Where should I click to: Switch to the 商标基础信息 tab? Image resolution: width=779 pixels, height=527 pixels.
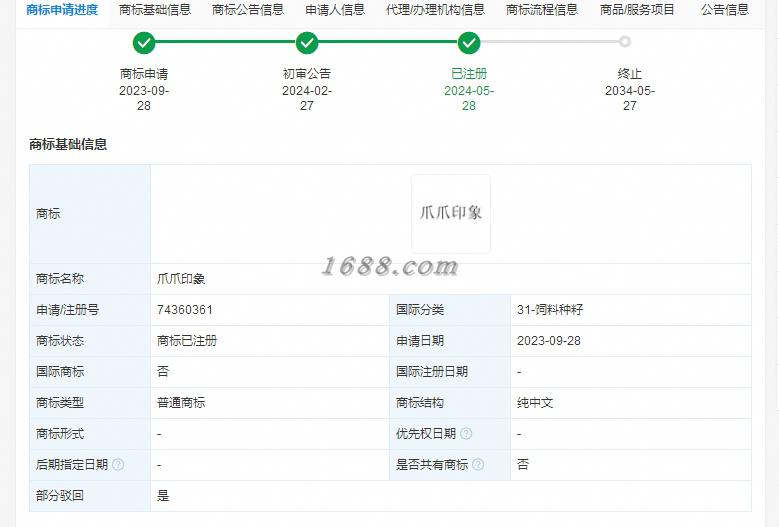point(155,10)
